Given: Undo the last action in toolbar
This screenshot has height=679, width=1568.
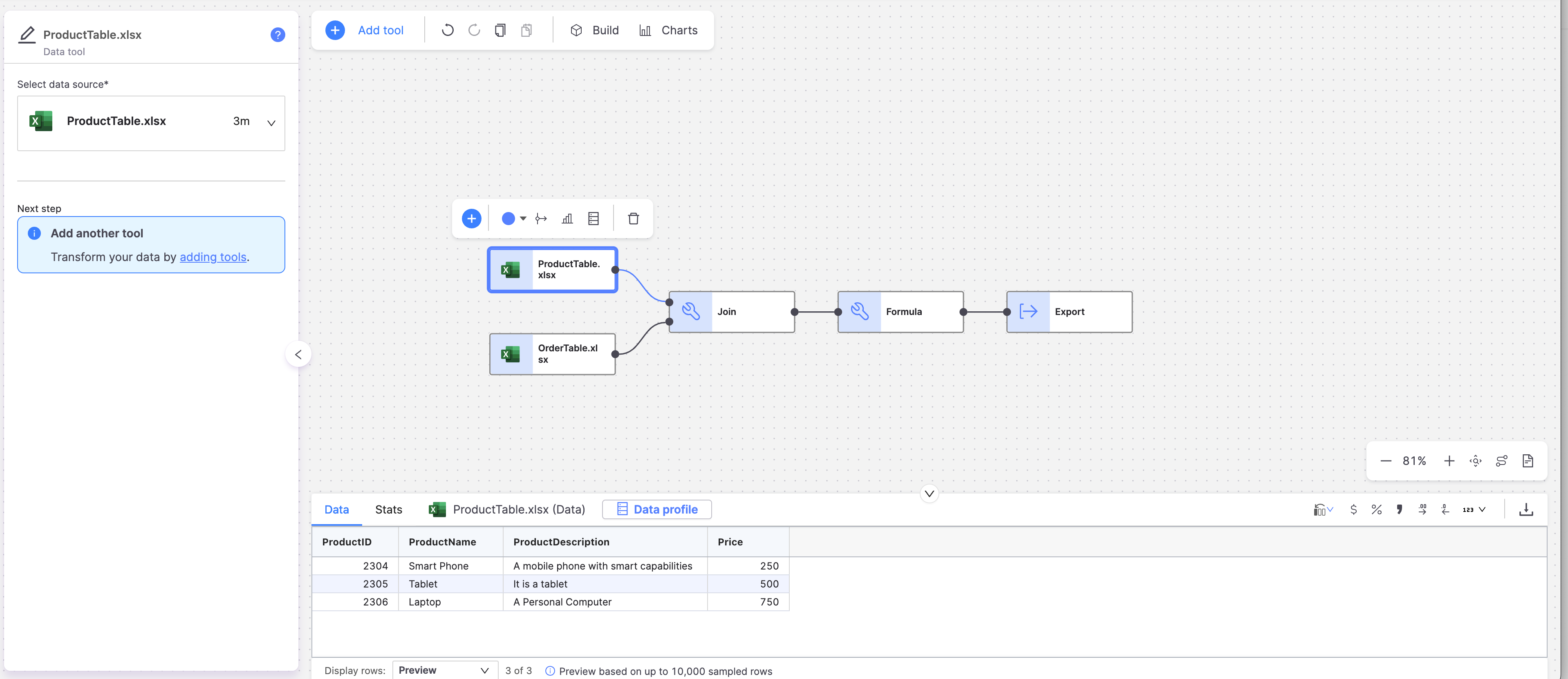Looking at the screenshot, I should pyautogui.click(x=448, y=30).
